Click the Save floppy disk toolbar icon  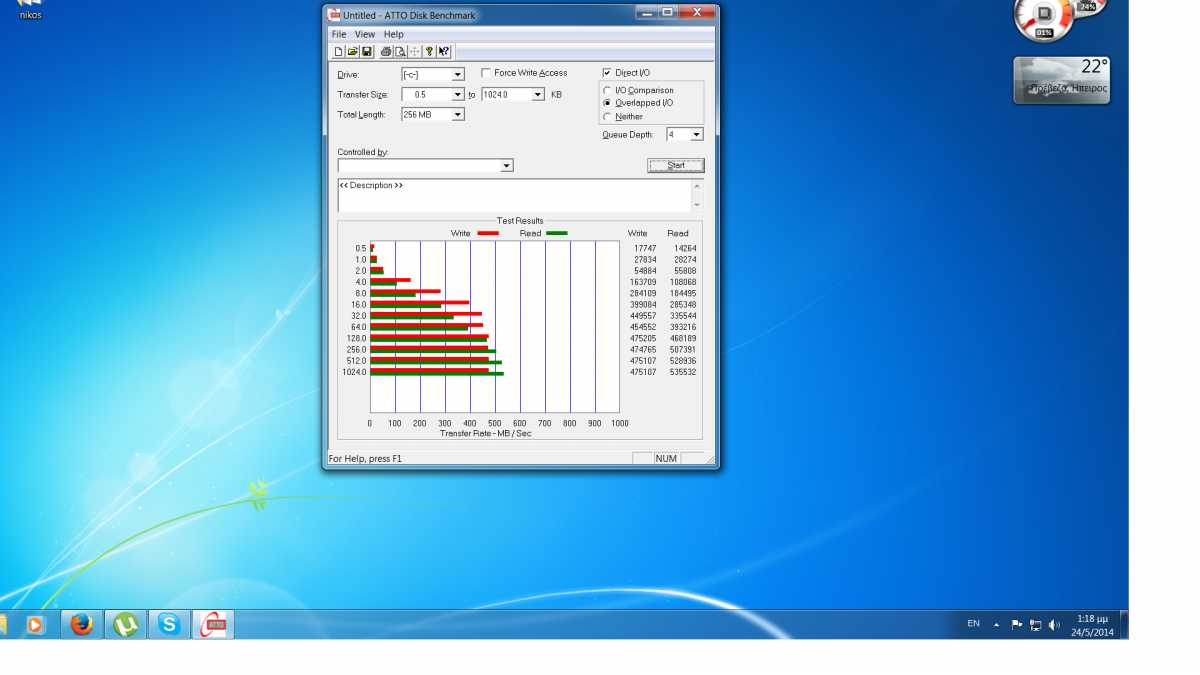coord(367,51)
